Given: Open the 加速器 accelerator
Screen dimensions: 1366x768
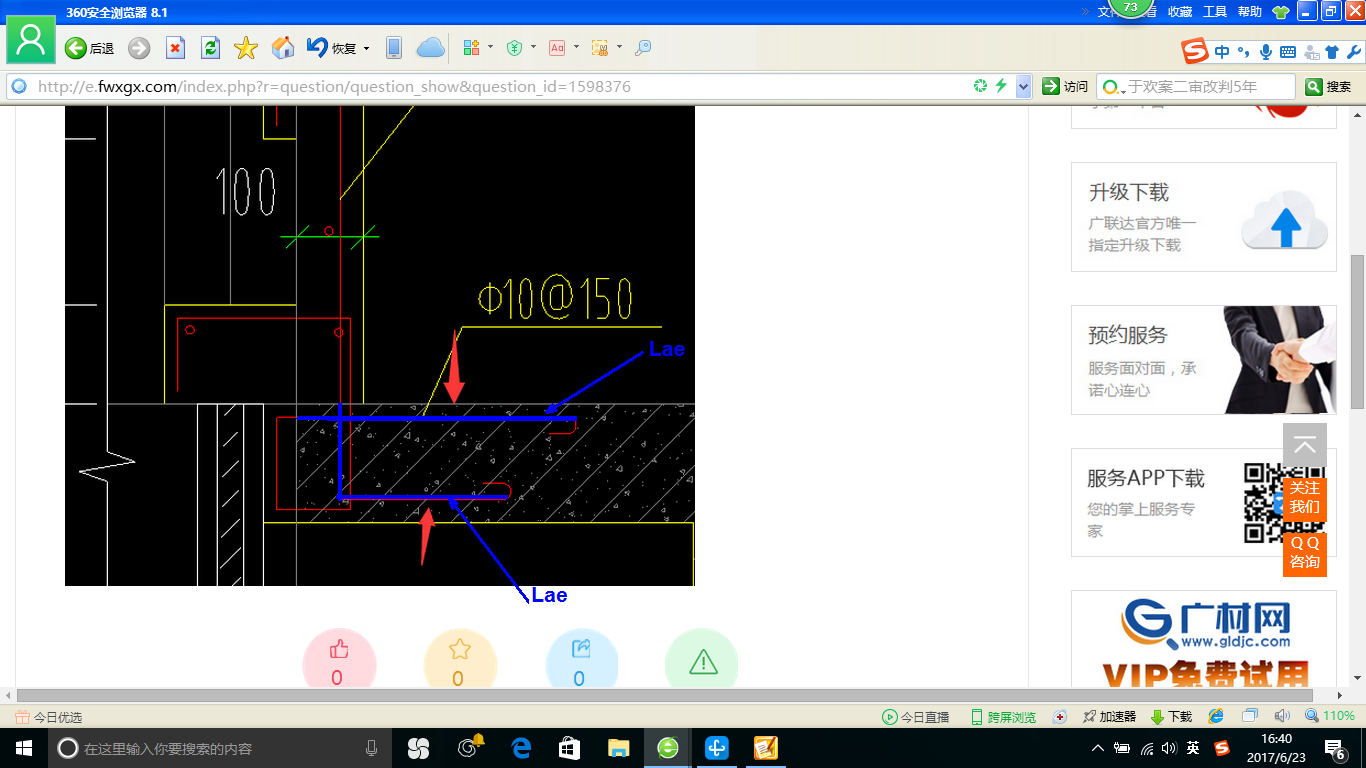Looking at the screenshot, I should click(1109, 717).
